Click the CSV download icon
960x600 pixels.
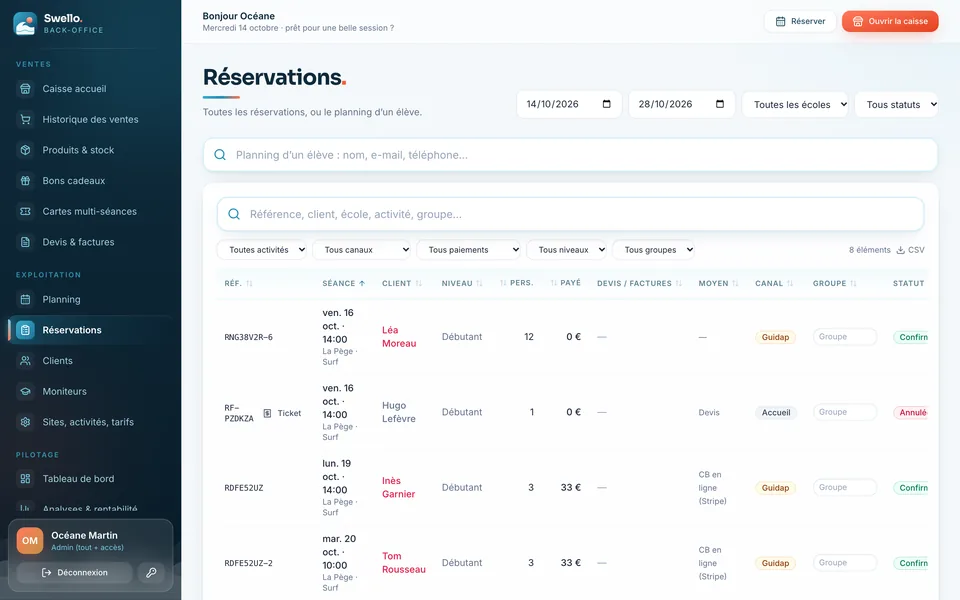(901, 250)
